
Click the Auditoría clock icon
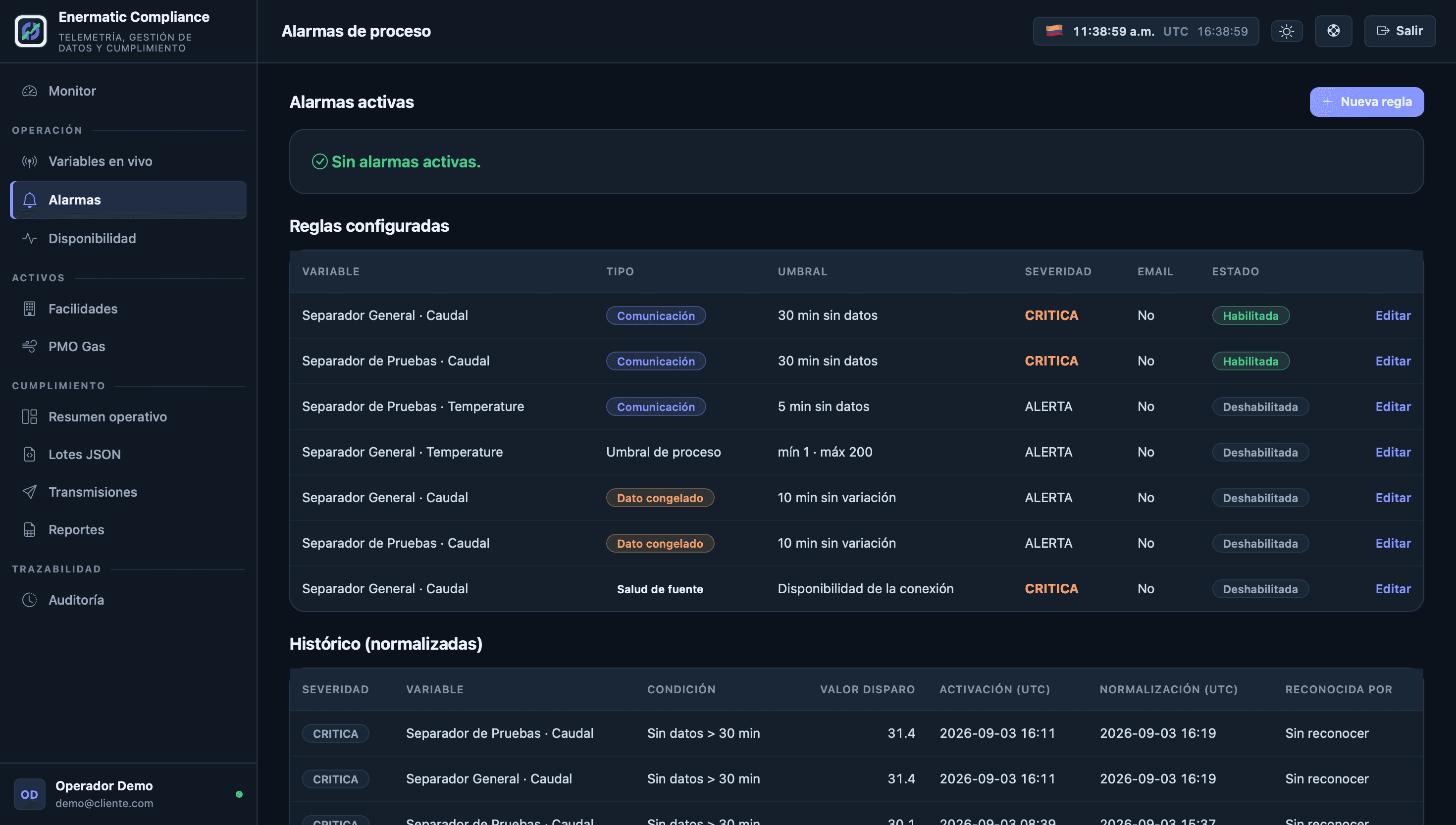pos(29,600)
